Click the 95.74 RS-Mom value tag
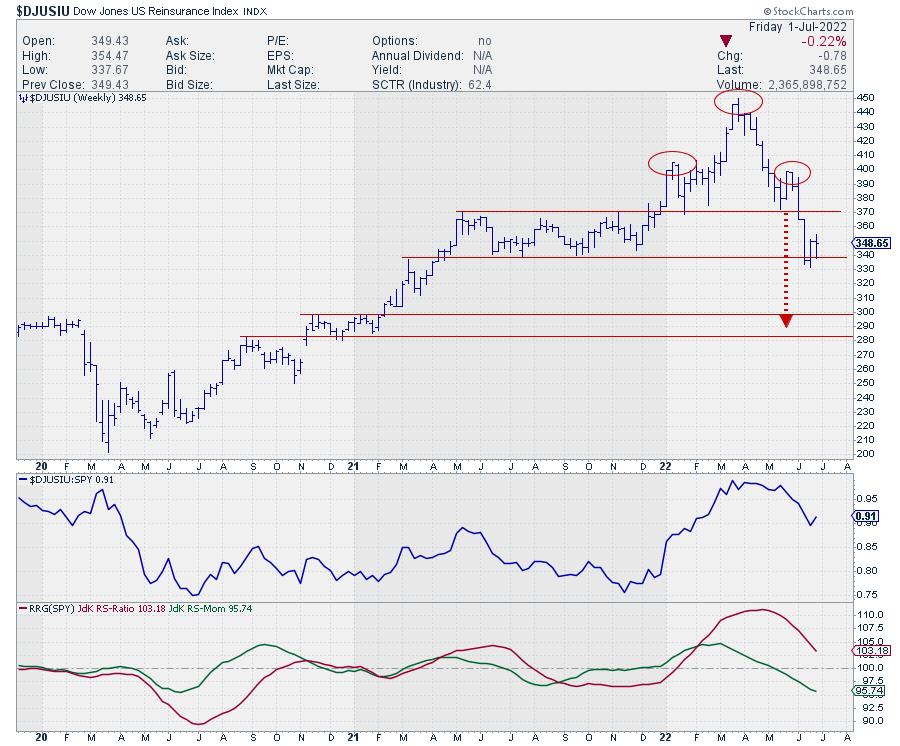The height and width of the screenshot is (746, 900). point(868,691)
